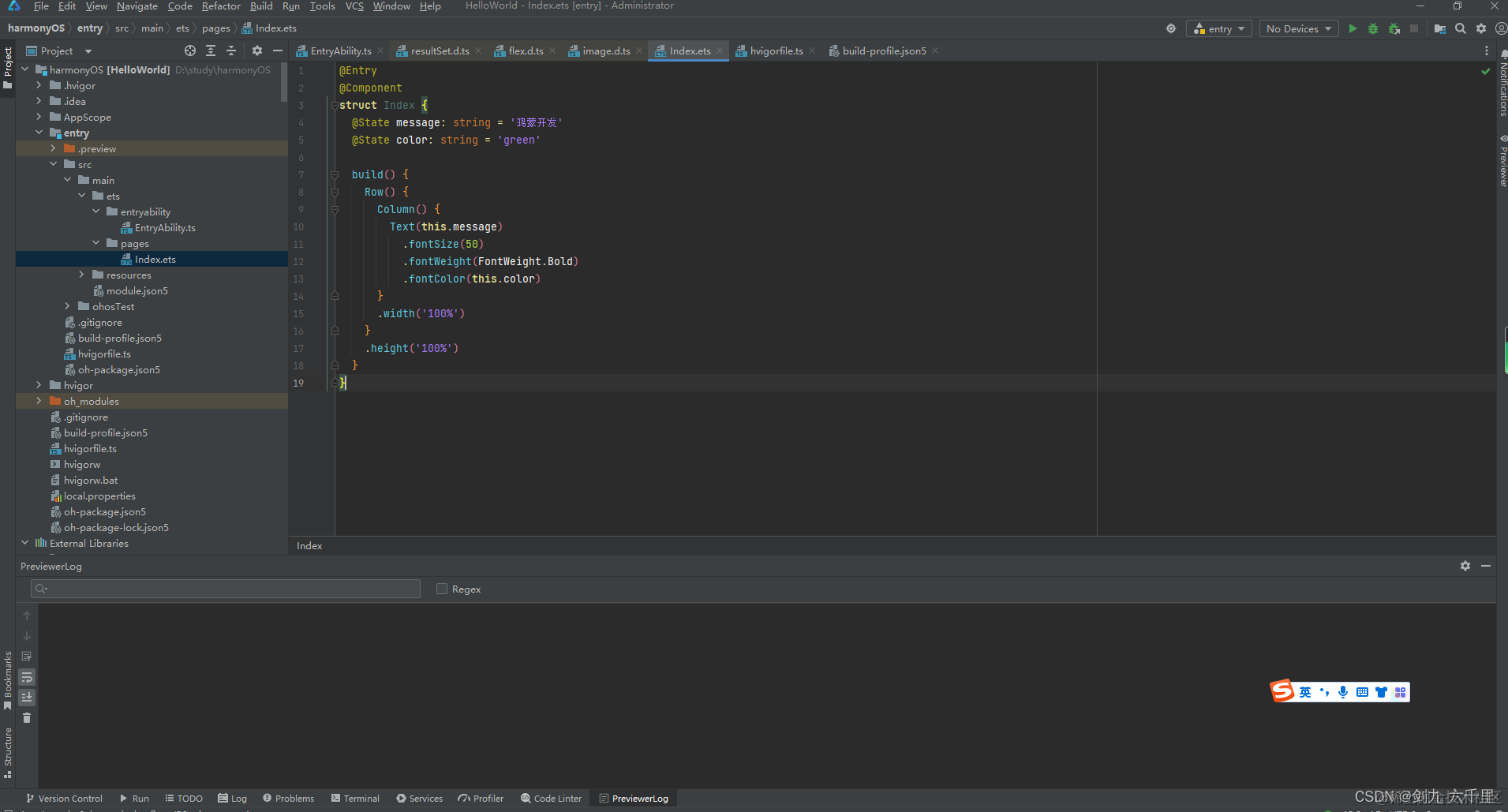
Task: Open the No Devices dropdown
Action: click(x=1298, y=28)
